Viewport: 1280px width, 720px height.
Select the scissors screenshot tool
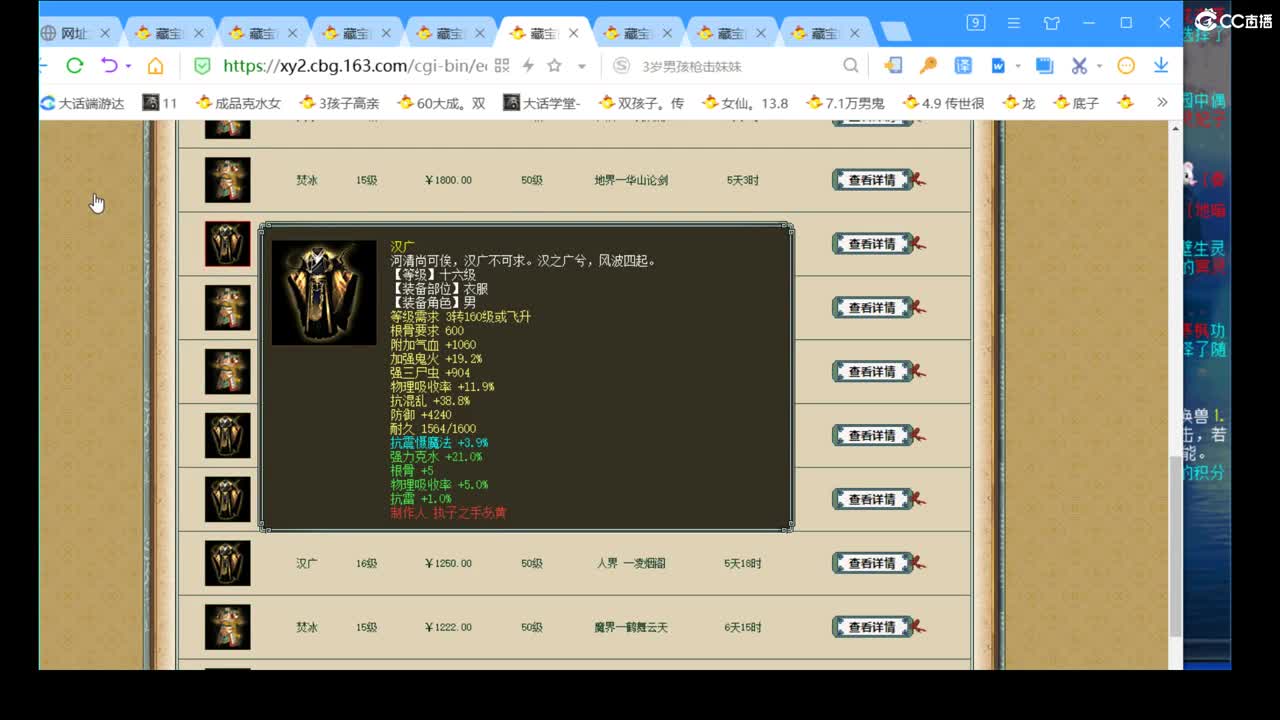(x=1079, y=66)
